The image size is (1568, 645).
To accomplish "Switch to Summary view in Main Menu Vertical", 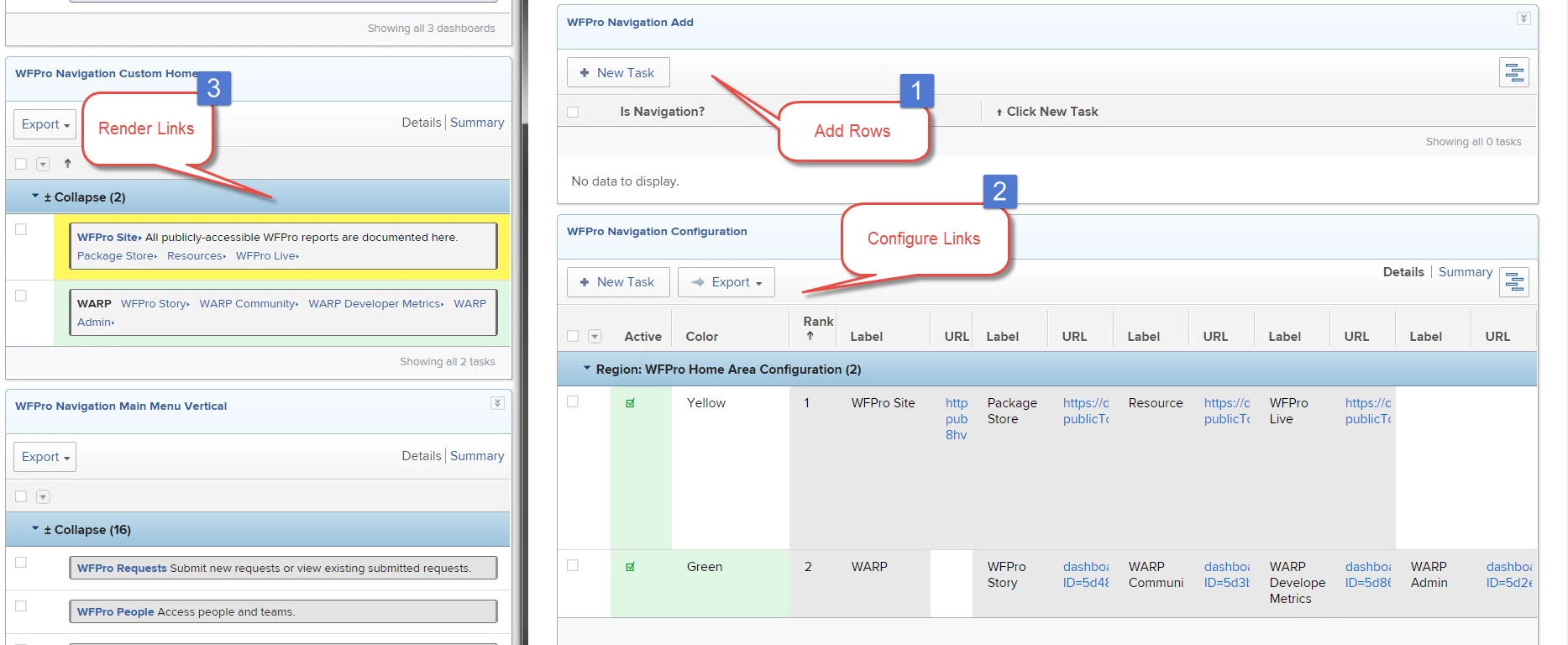I will pos(477,456).
